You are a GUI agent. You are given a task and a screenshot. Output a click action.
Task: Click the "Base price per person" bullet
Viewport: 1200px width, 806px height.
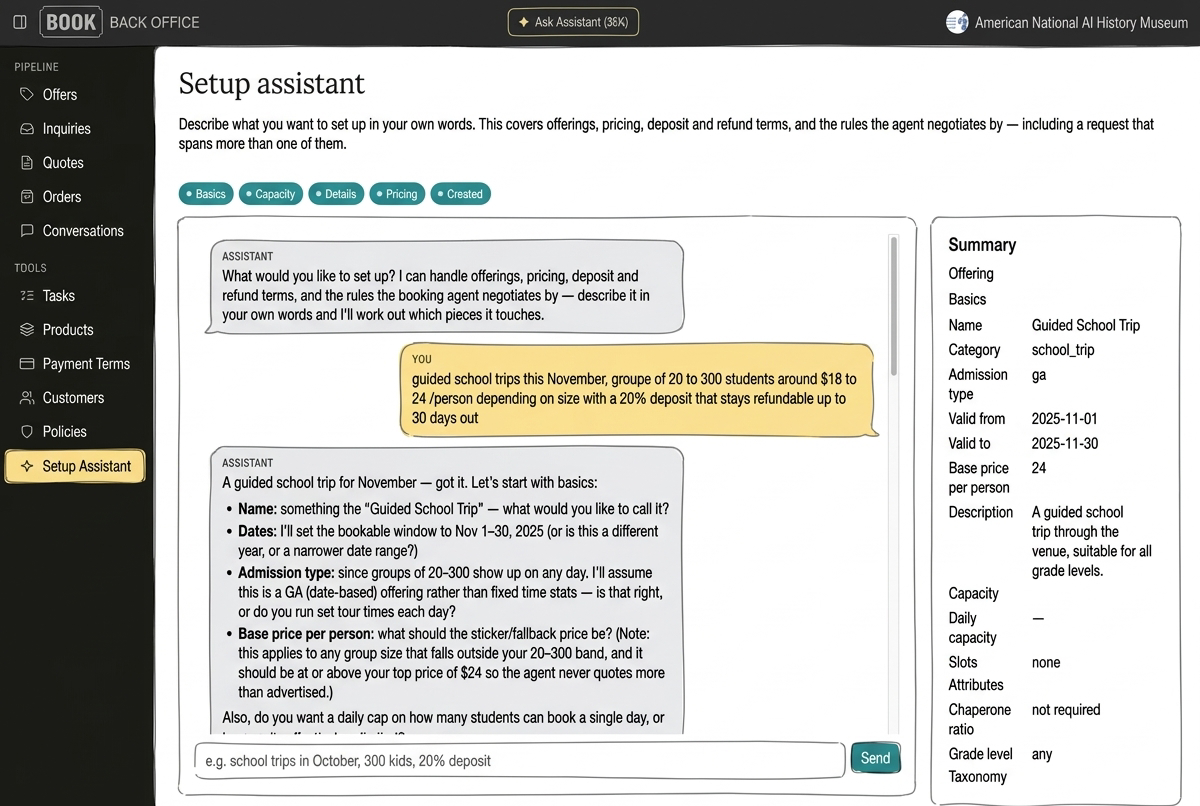(451, 662)
